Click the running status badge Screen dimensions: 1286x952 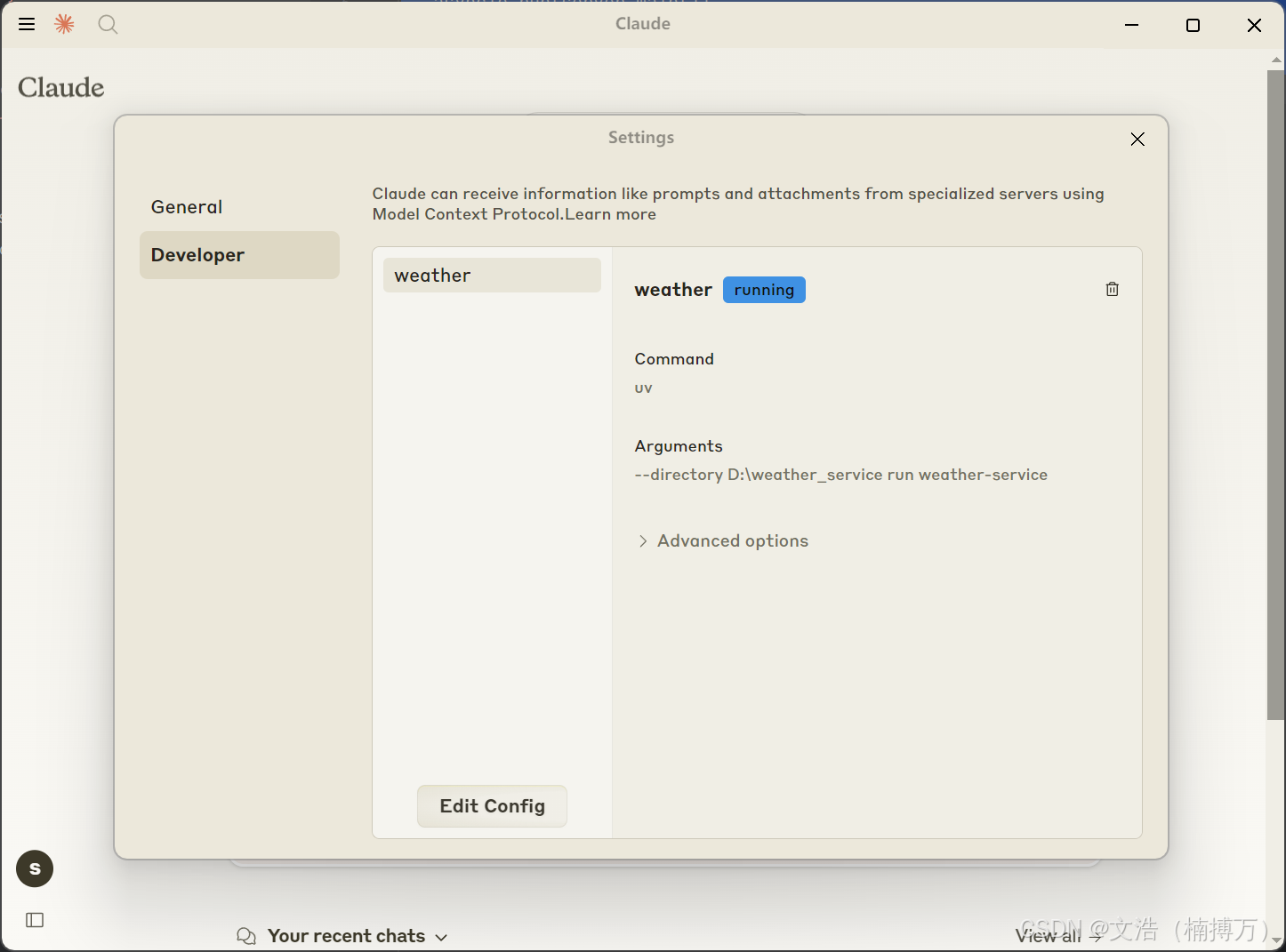(x=764, y=290)
